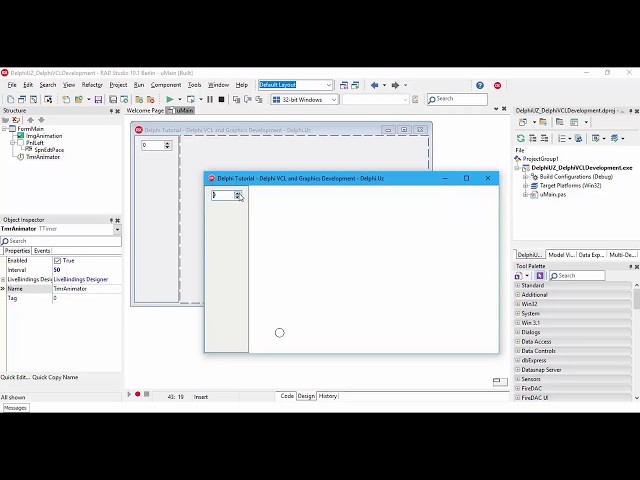Screen dimensions: 640x480
Task: Navigate back with the blue left arrow
Action: pyautogui.click(x=374, y=85)
